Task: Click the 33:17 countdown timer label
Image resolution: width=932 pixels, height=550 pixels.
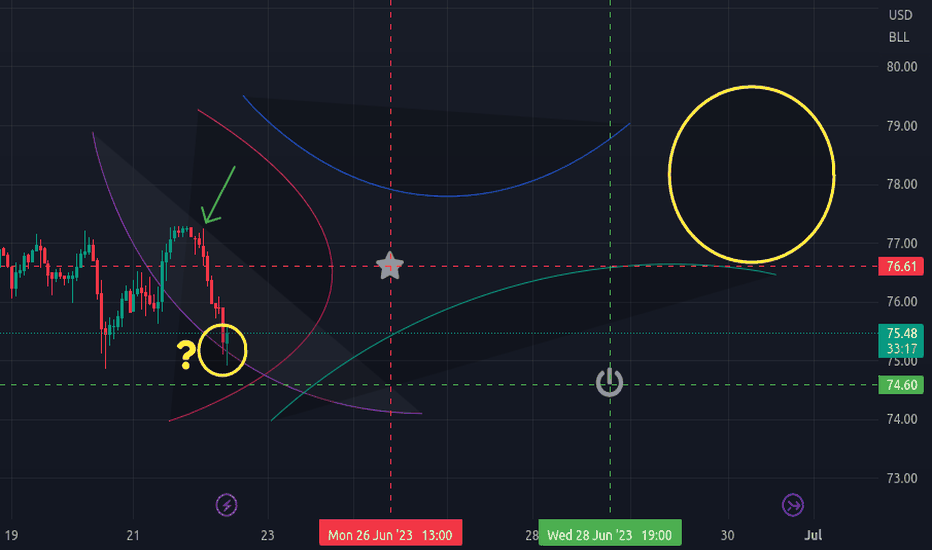Action: (x=901, y=349)
